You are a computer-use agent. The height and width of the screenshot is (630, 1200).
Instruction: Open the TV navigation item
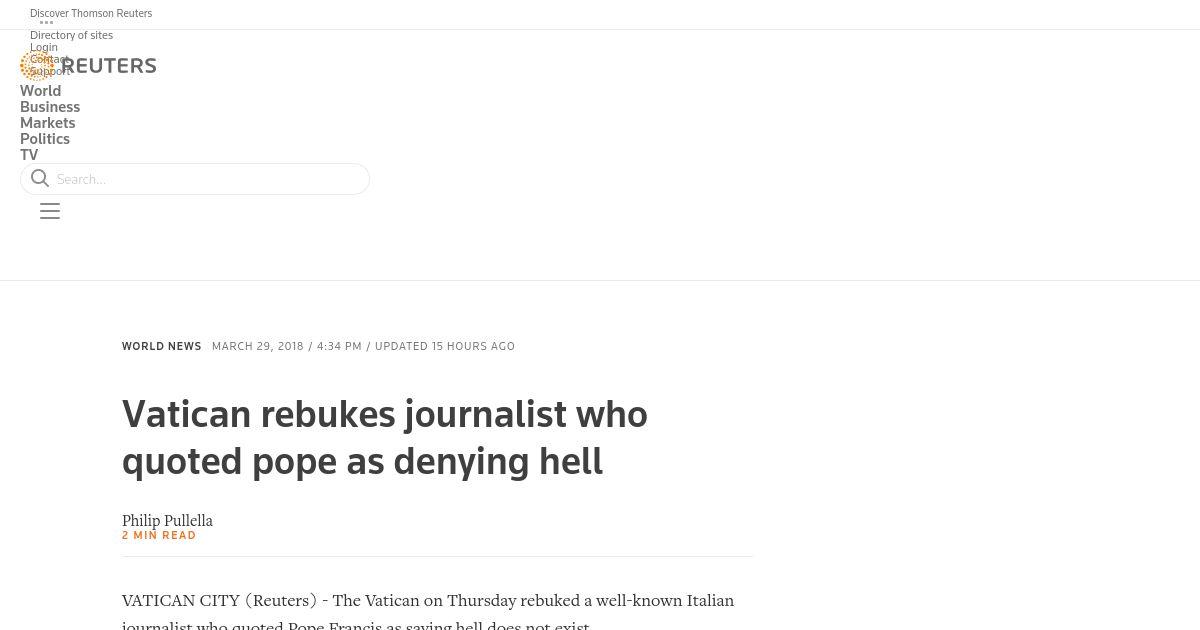coord(29,155)
